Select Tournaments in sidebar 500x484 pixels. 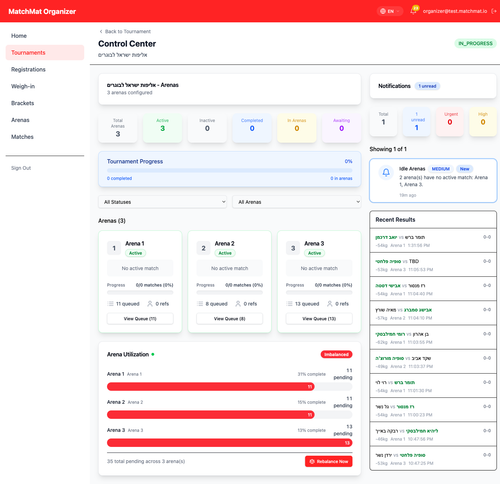point(45,53)
